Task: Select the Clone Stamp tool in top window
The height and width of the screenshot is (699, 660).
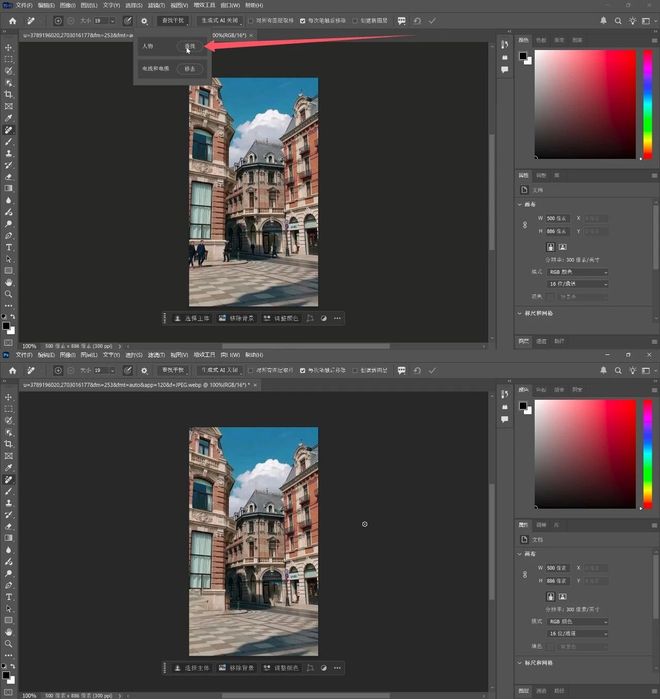Action: tap(8, 153)
